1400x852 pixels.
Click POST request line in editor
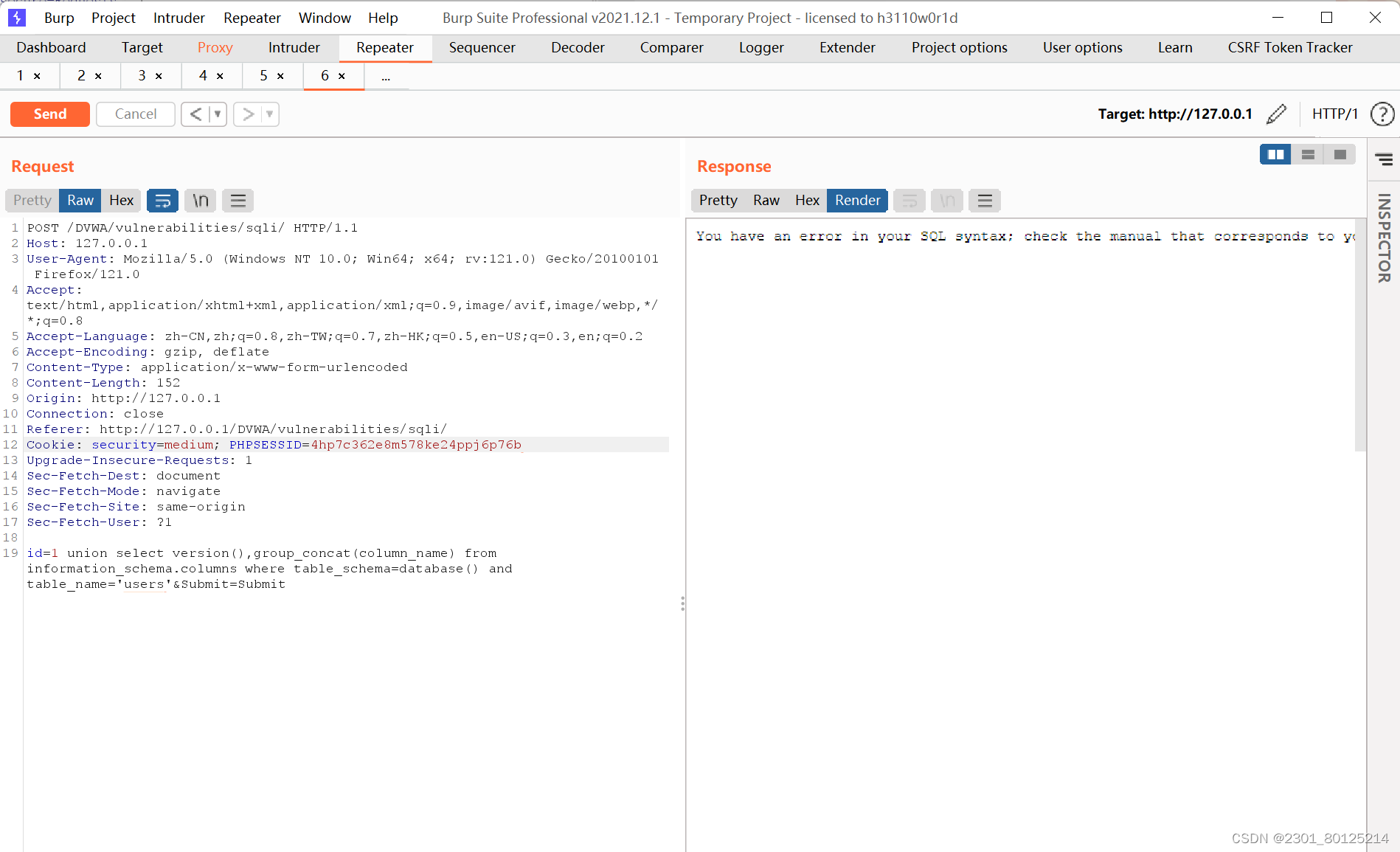193,228
